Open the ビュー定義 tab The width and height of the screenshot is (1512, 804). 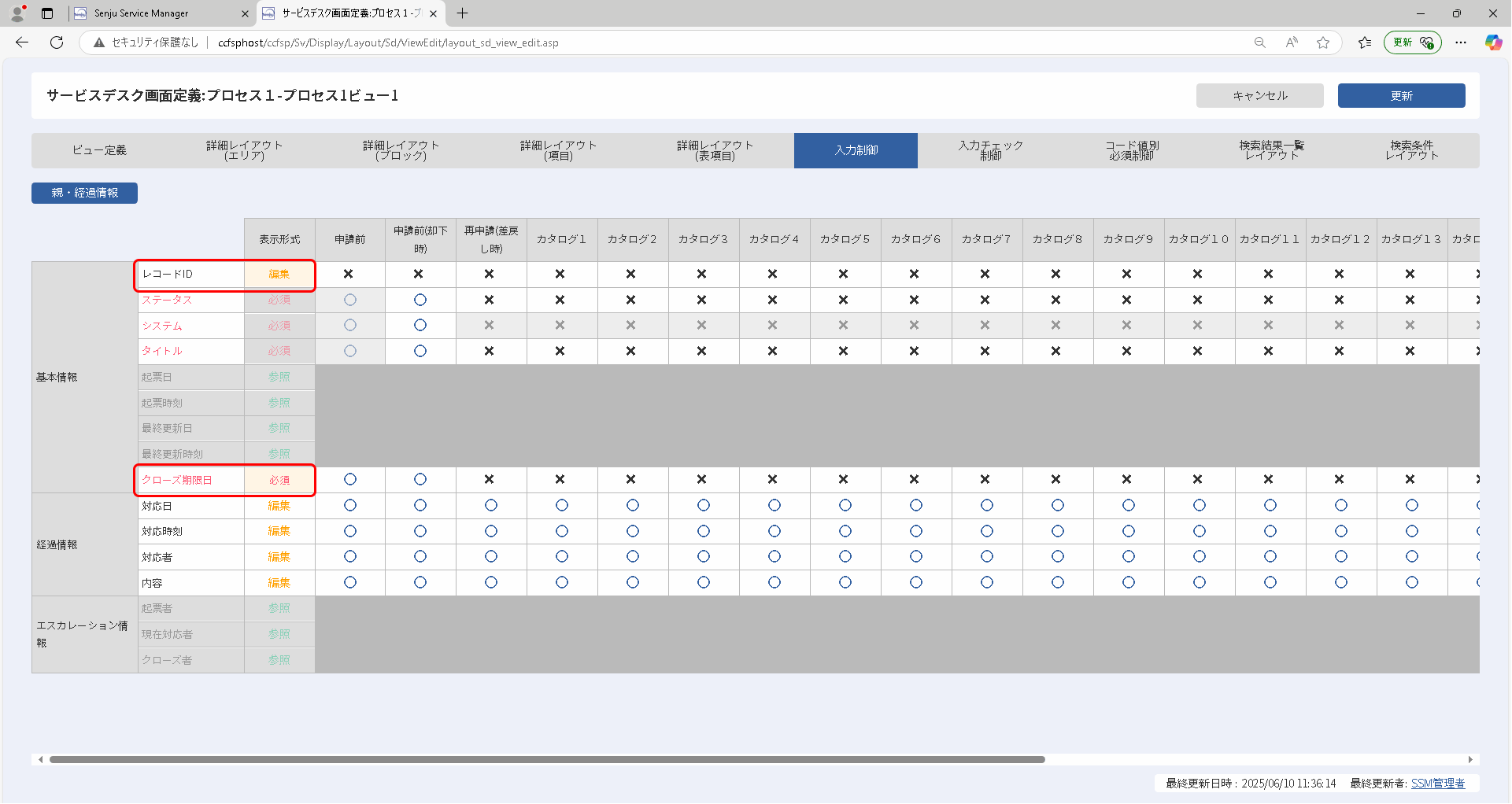point(99,150)
